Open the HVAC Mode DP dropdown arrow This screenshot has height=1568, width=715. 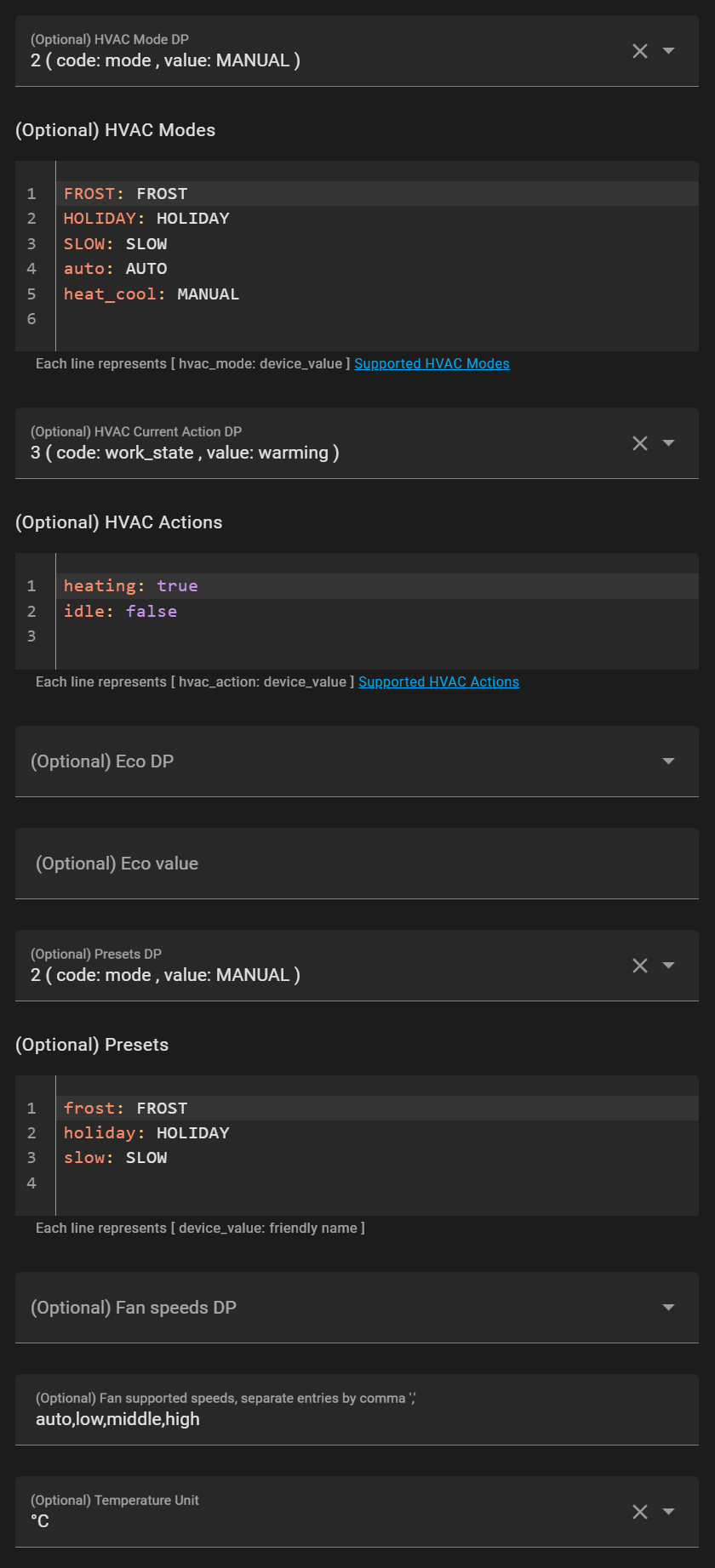click(669, 51)
